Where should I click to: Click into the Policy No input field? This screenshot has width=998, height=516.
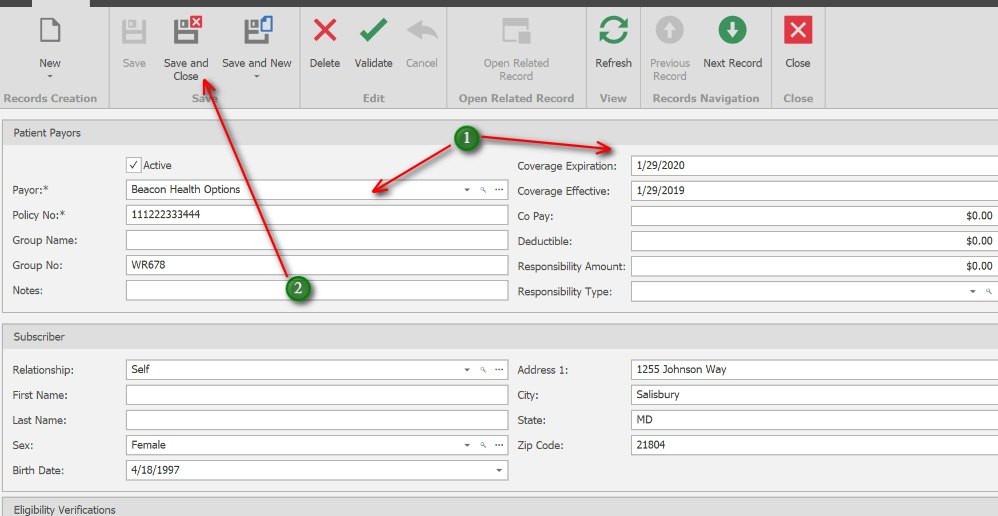(x=316, y=215)
